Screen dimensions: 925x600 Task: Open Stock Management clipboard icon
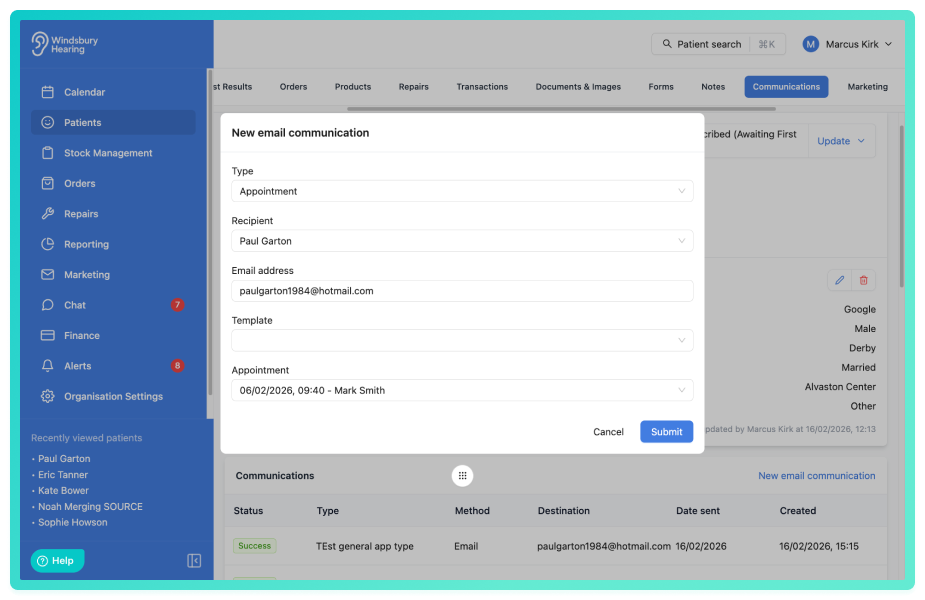48,153
